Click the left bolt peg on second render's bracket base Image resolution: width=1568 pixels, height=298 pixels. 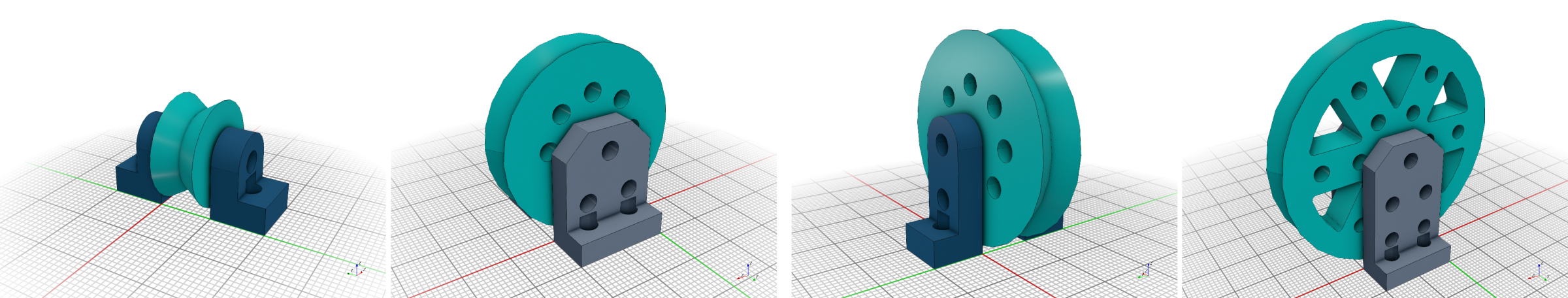[x=589, y=220]
